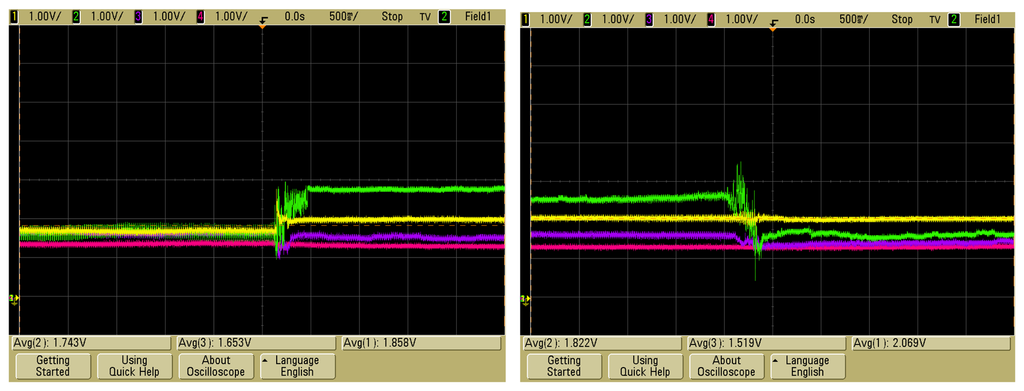Select channel 4 badge on left scope
Image resolution: width=1024 pixels, height=391 pixels.
[200, 17]
